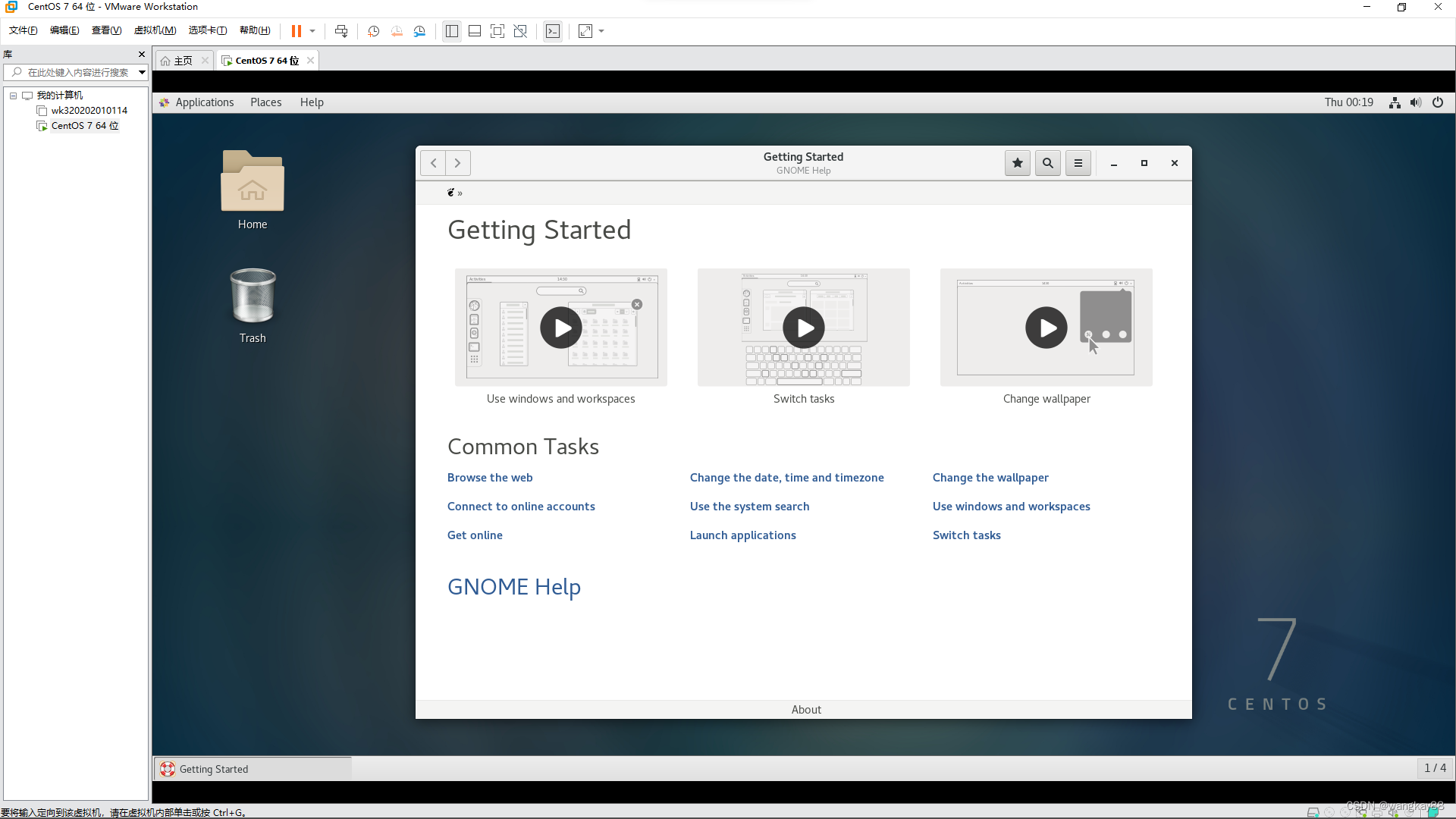1456x819 pixels.
Task: Open the 选项卡(T) menu
Action: point(208,30)
